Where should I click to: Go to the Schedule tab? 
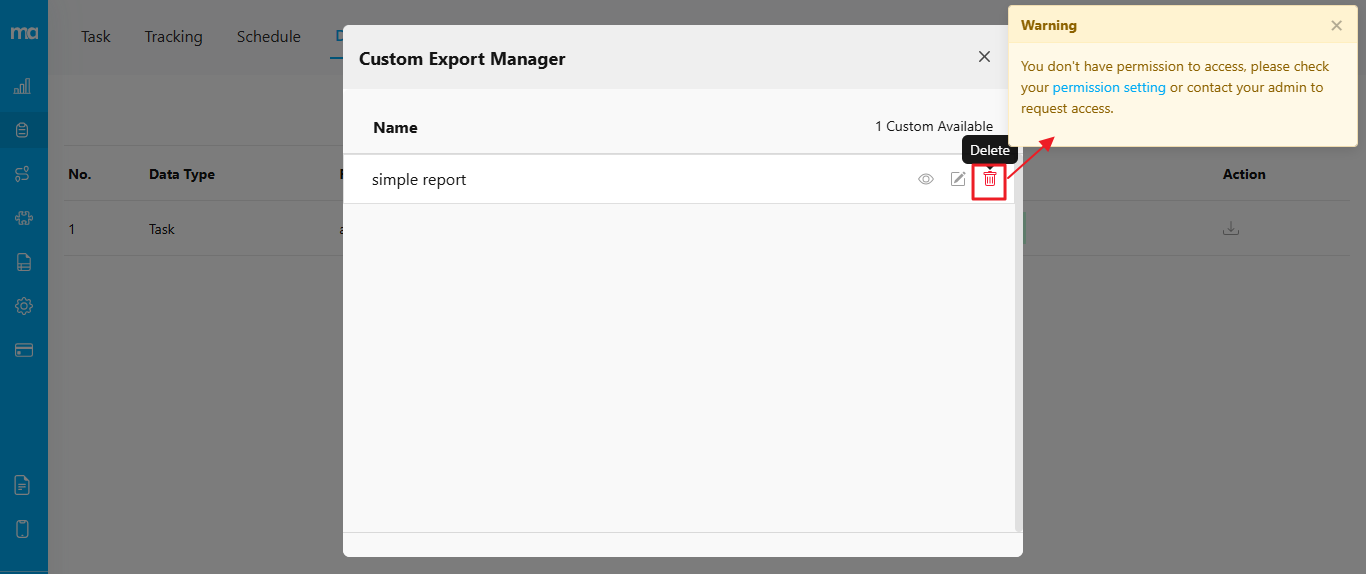point(268,37)
